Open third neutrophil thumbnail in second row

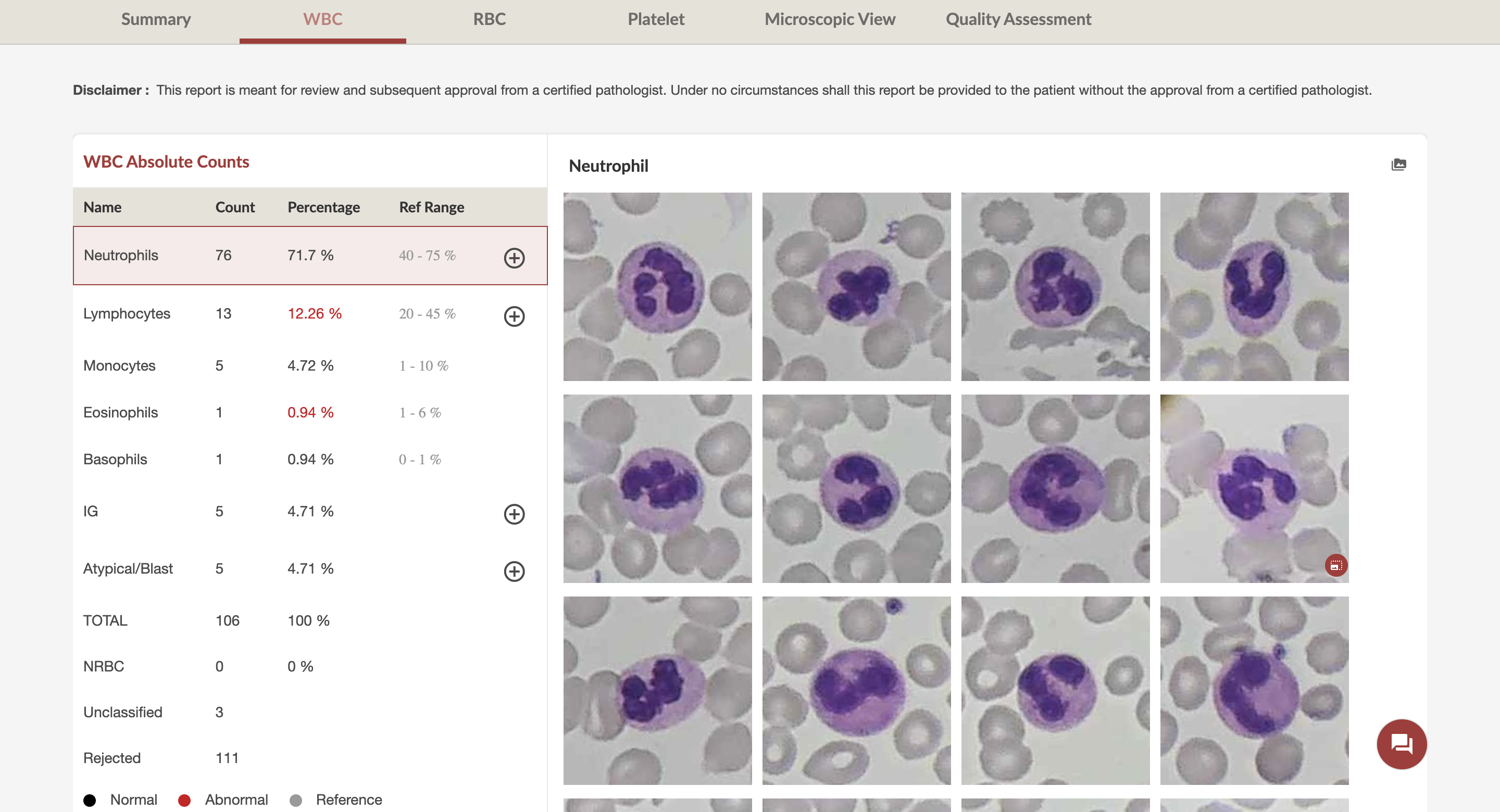pyautogui.click(x=1056, y=489)
